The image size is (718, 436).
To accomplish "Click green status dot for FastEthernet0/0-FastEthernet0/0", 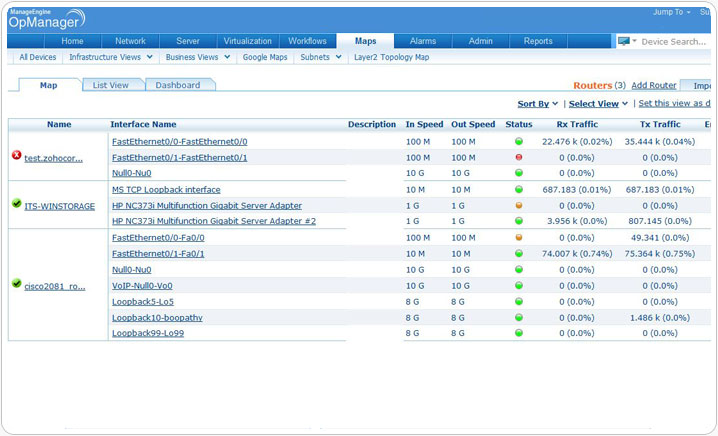I will point(519,142).
